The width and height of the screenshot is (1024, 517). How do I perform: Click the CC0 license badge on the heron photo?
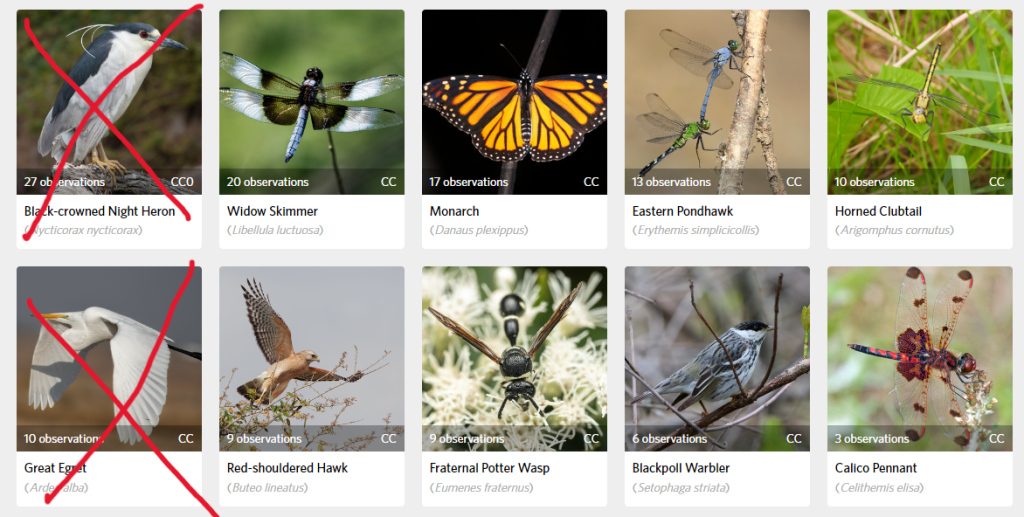coord(182,181)
